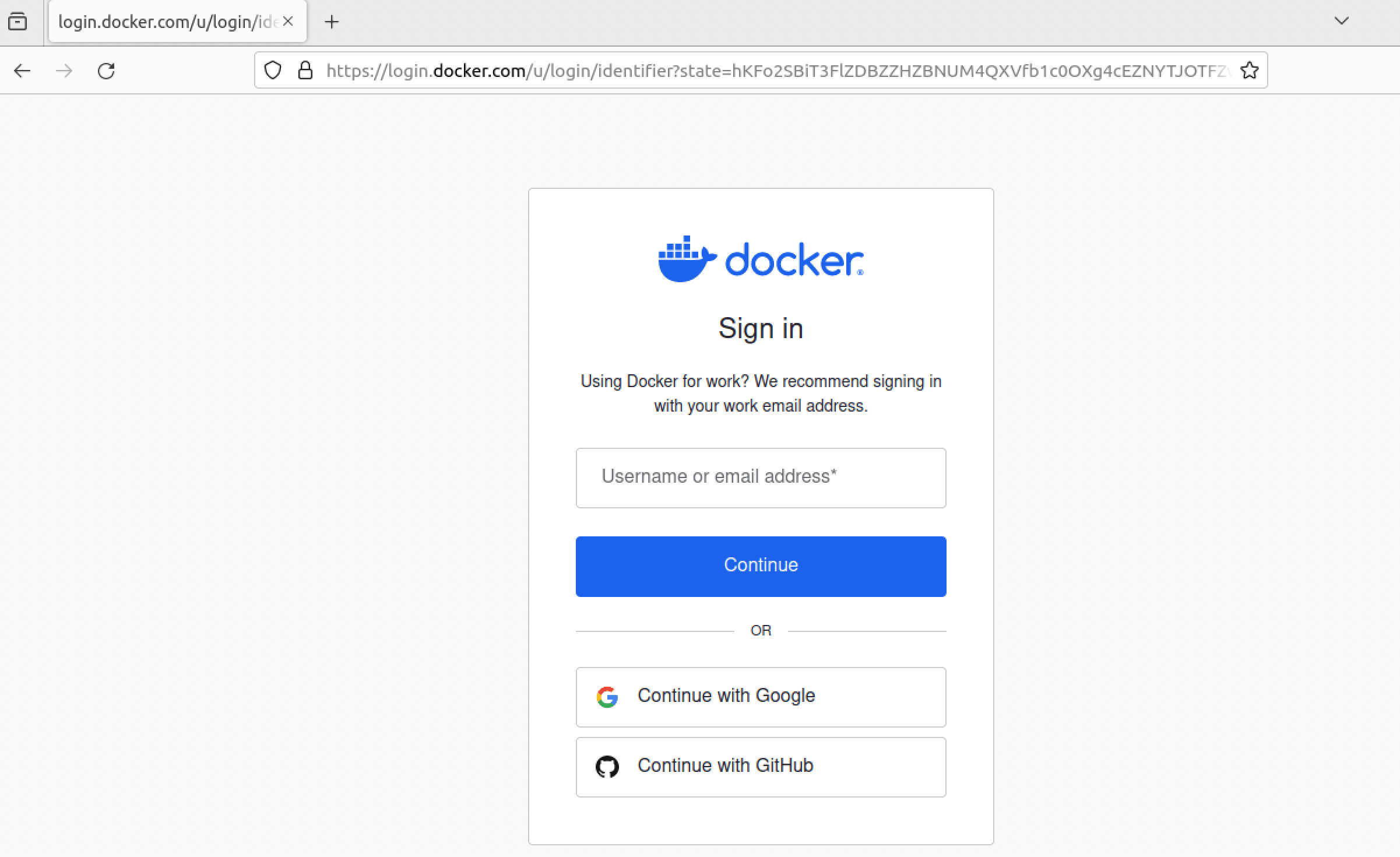Open a new tab with plus button

332,22
